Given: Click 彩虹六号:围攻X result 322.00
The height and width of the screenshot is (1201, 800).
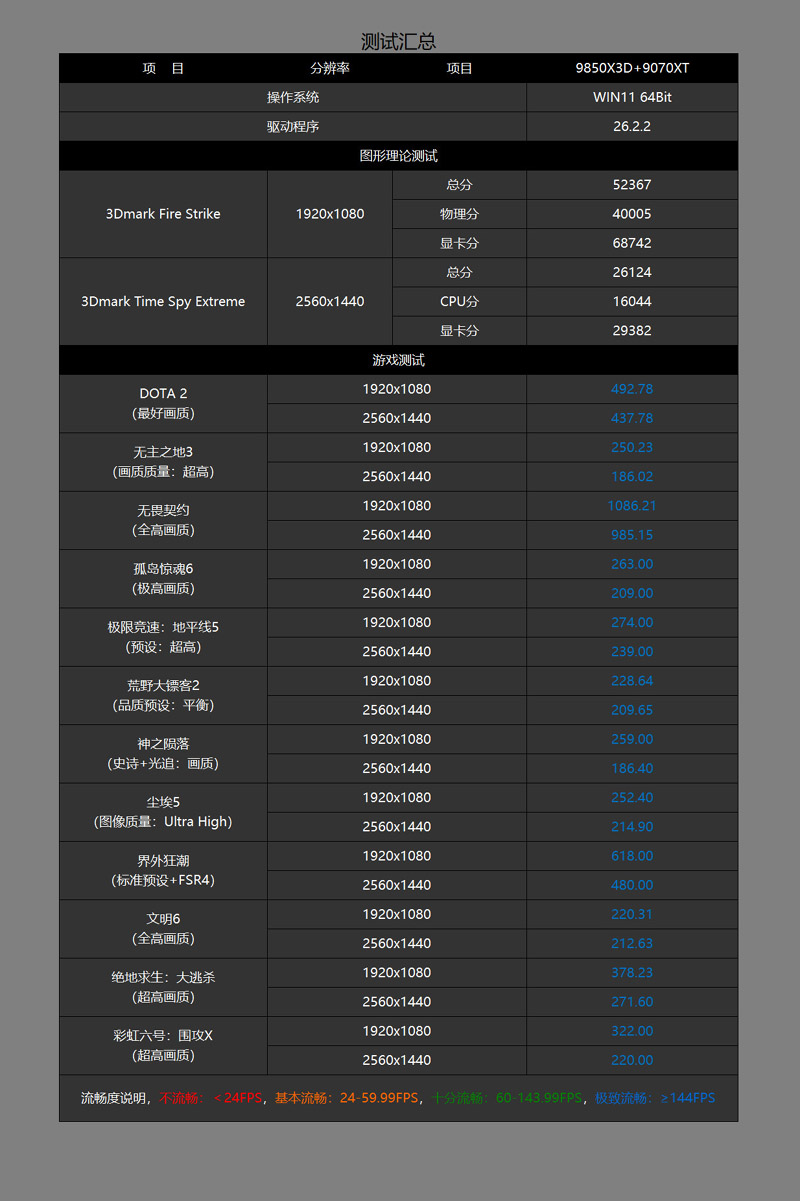Looking at the screenshot, I should click(632, 1031).
